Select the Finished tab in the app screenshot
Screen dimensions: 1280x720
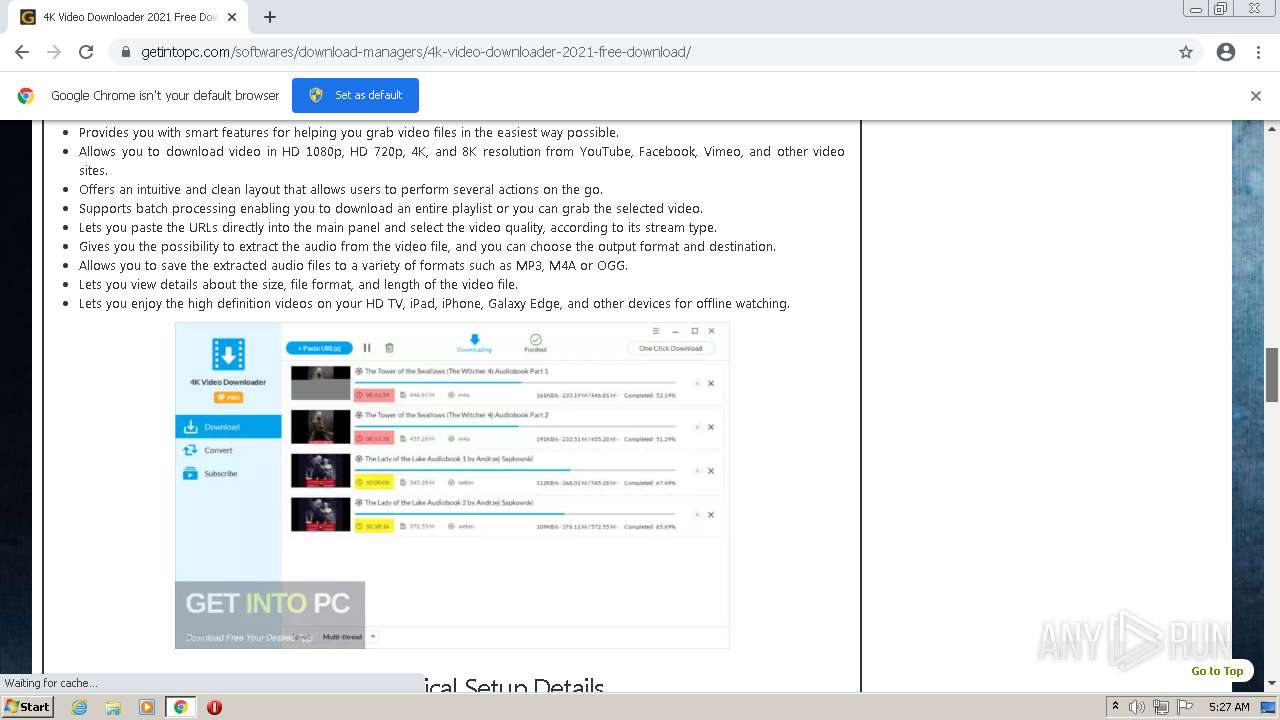[535, 344]
